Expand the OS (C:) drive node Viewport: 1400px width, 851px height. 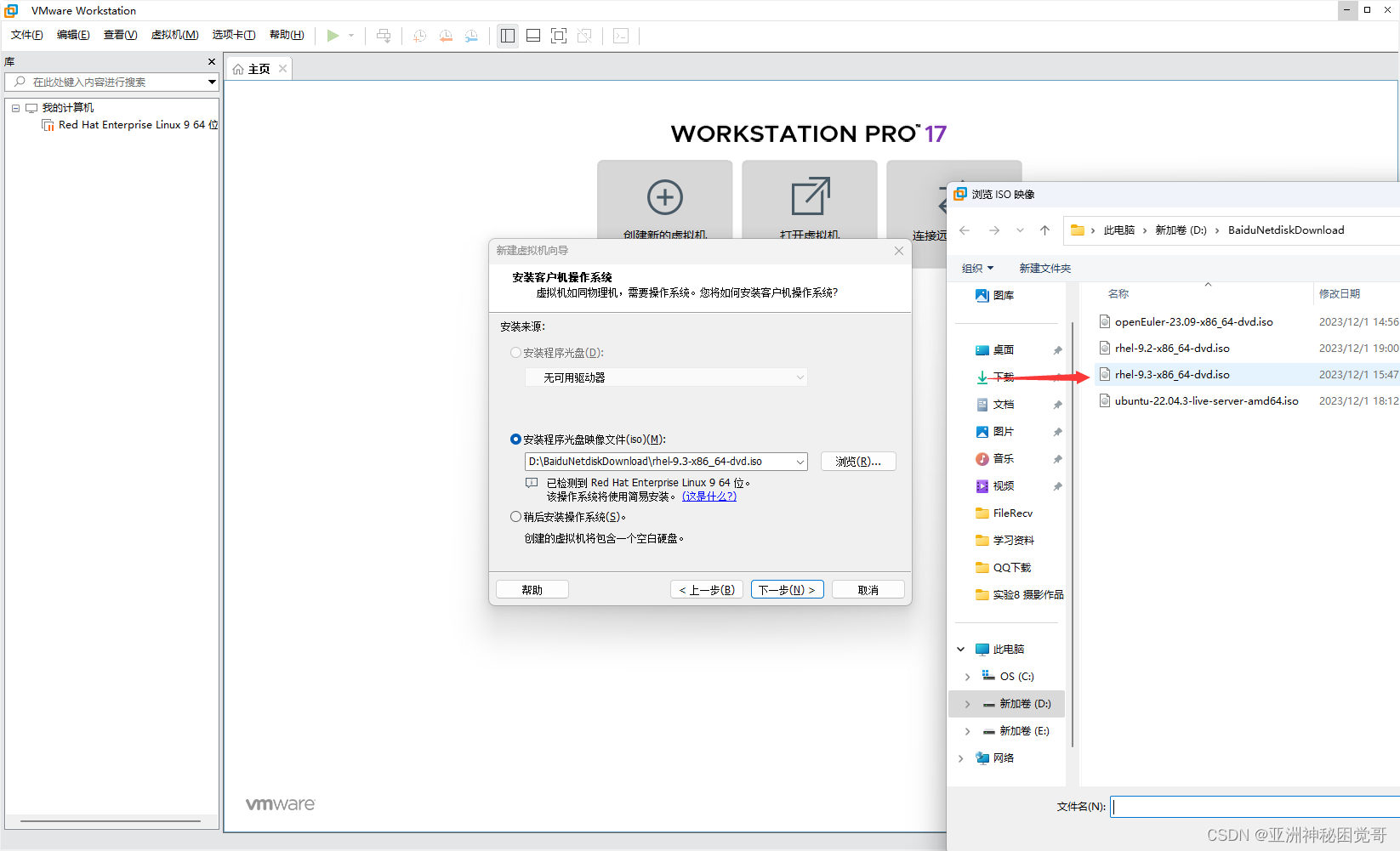[x=968, y=677]
